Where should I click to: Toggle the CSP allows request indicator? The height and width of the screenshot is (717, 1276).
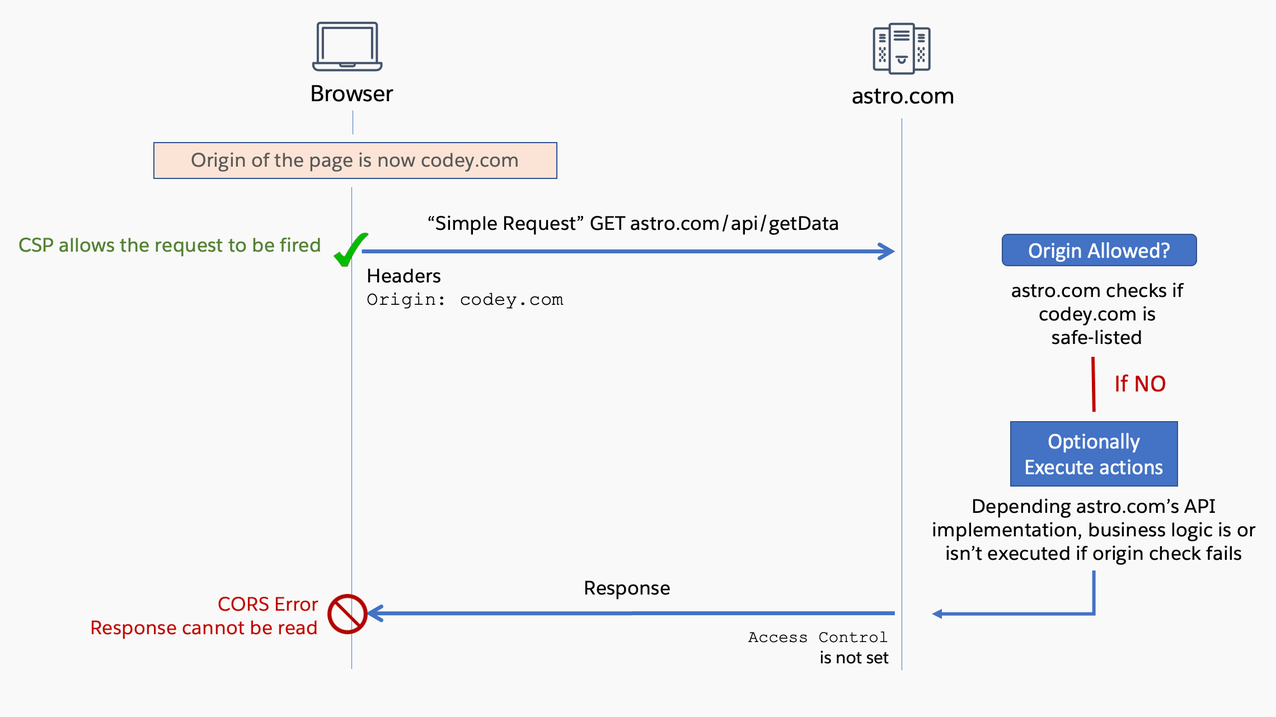168,245
